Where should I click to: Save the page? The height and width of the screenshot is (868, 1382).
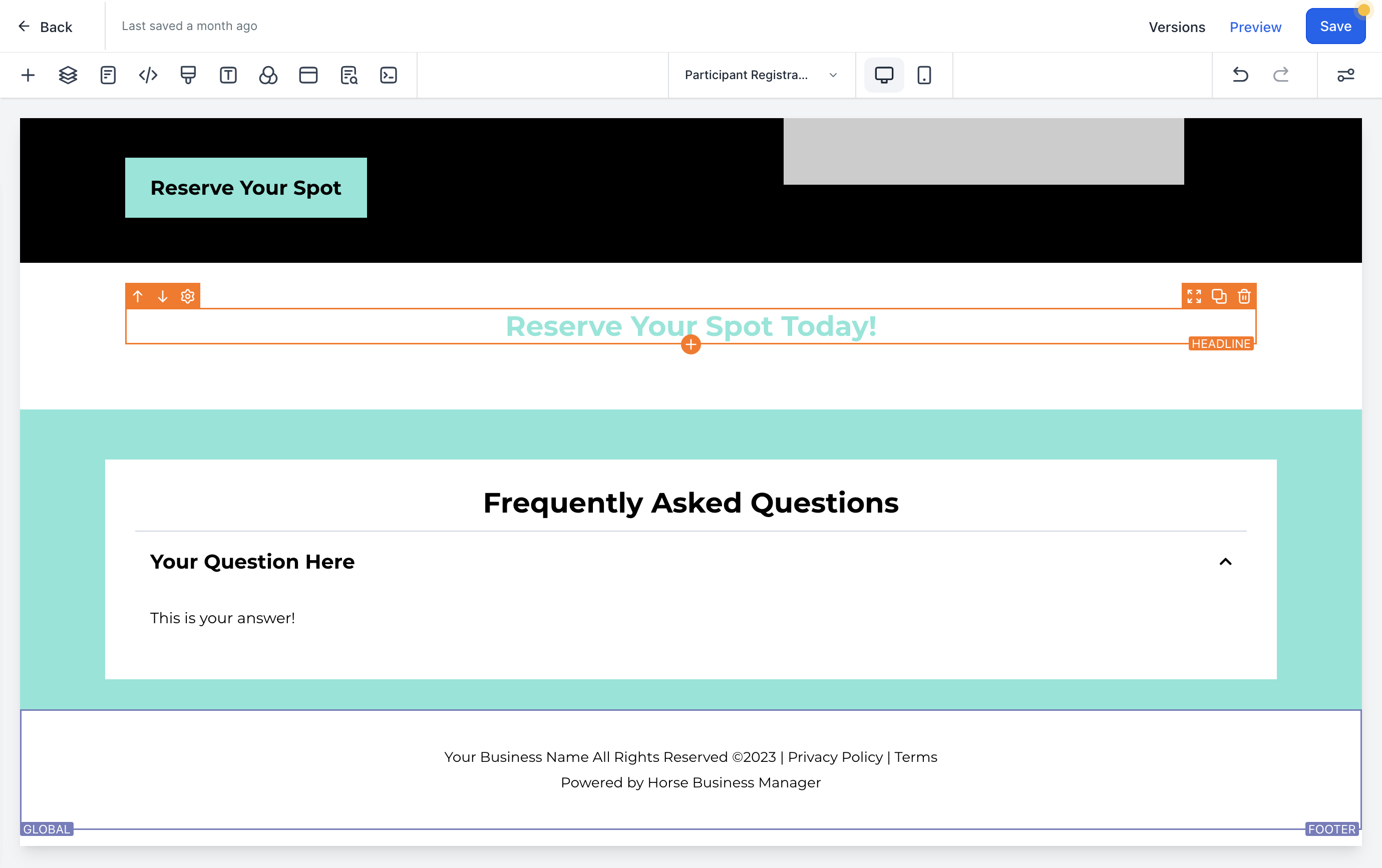1335,27
